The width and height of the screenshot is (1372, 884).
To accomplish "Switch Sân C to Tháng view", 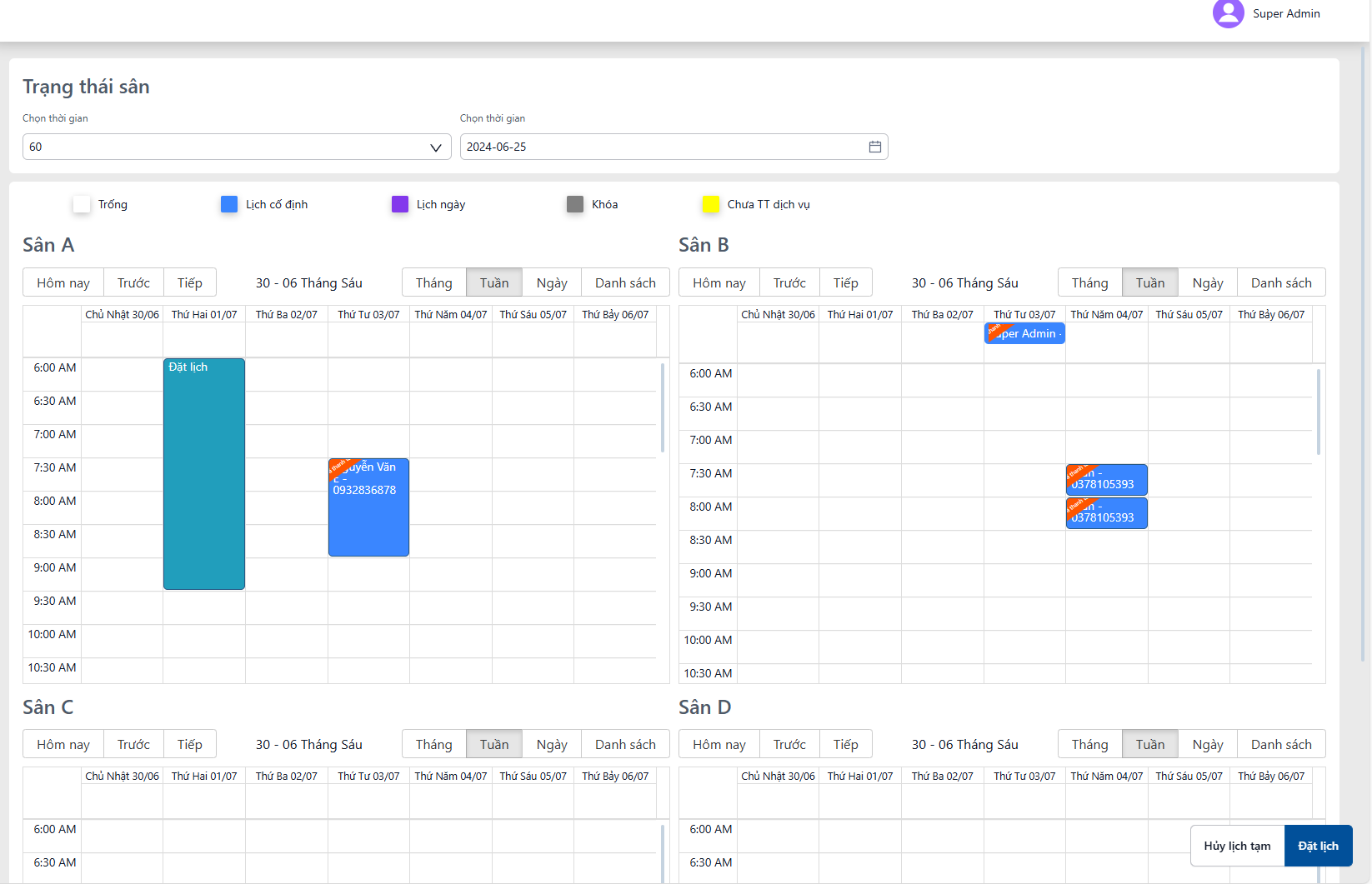I will (434, 744).
